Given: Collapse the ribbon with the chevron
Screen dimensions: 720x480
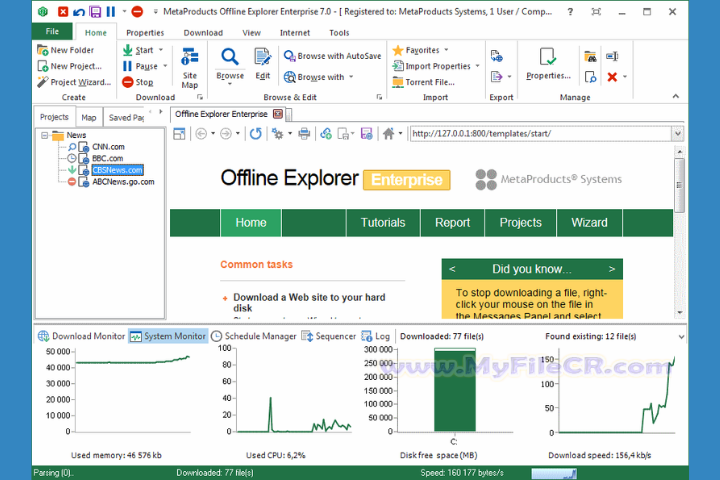Looking at the screenshot, I should (x=675, y=96).
